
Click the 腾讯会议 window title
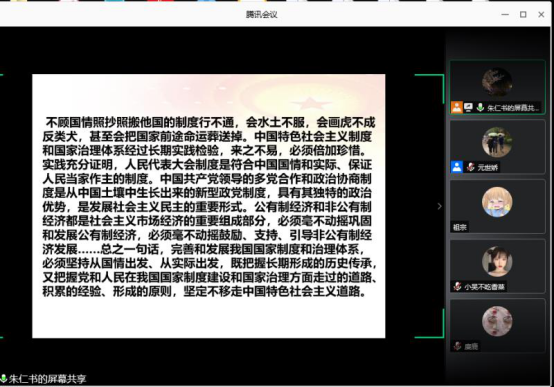click(x=261, y=14)
